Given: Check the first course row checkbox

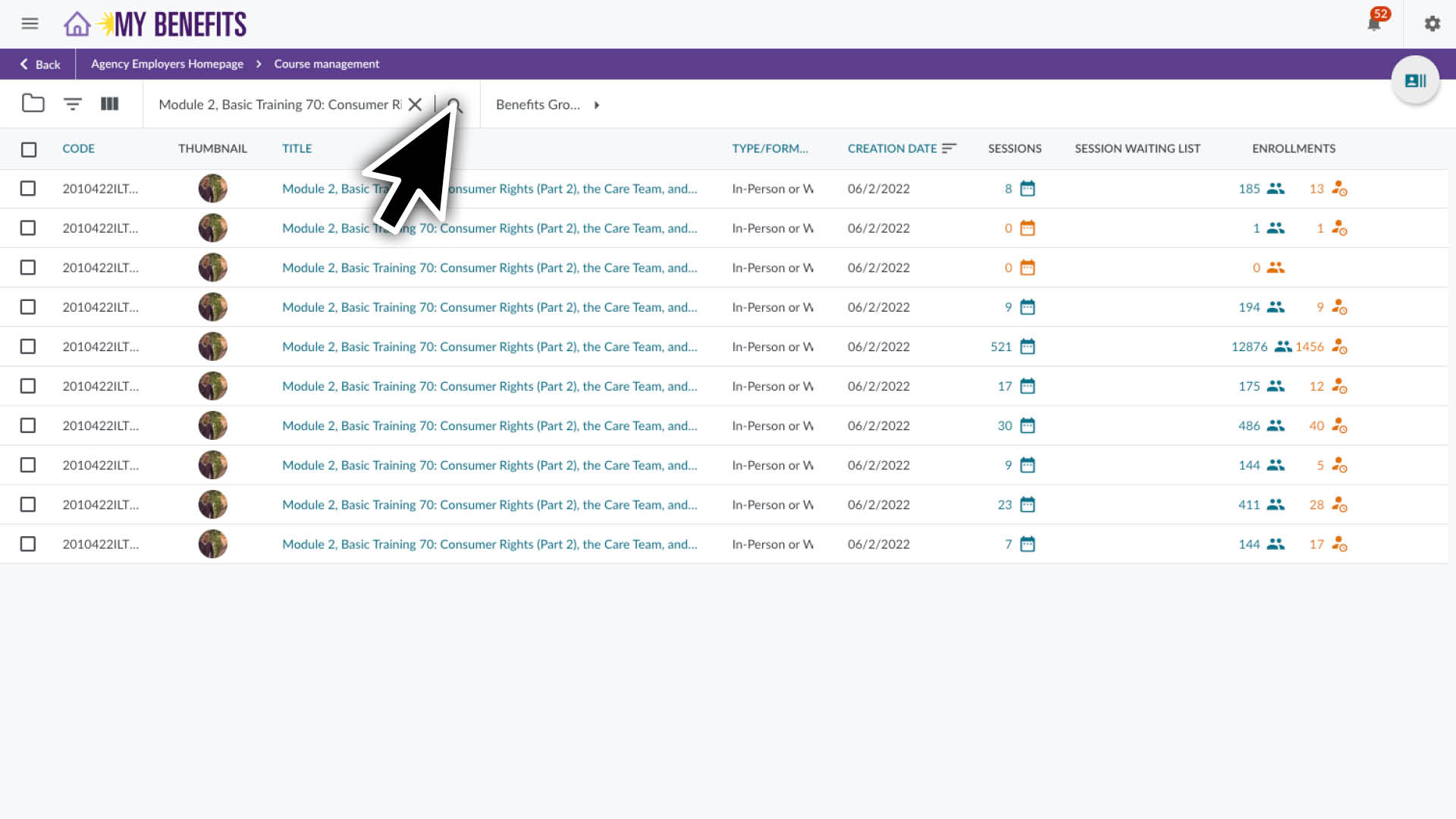Looking at the screenshot, I should tap(28, 188).
